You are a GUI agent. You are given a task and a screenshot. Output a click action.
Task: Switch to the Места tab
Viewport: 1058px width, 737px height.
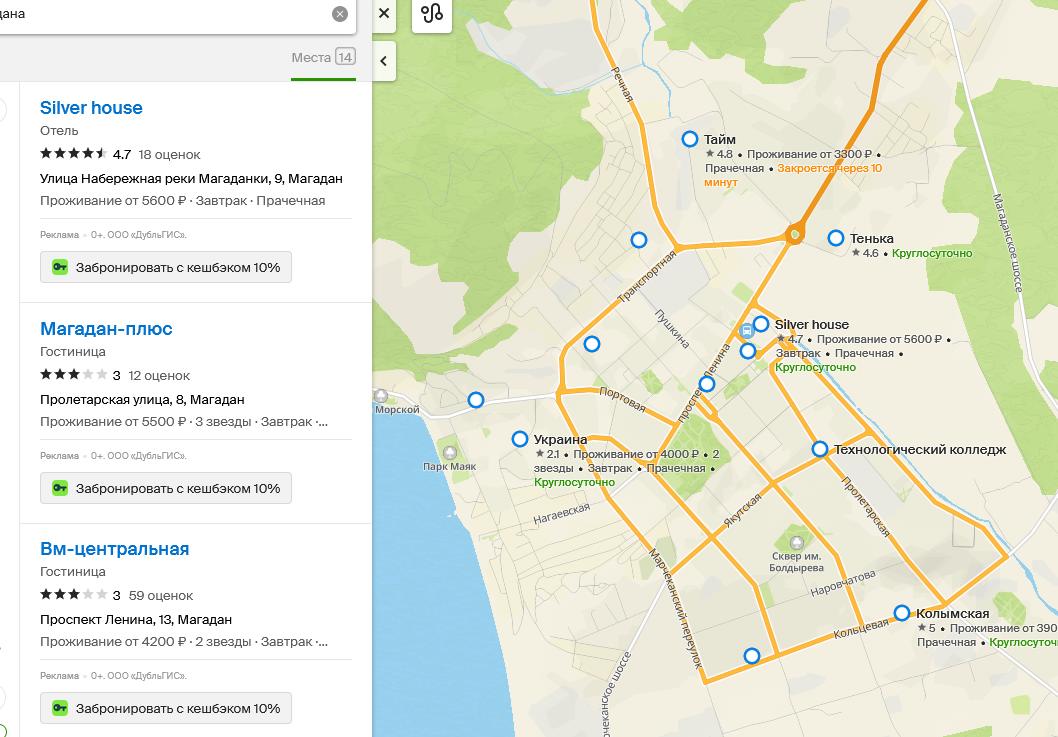323,57
